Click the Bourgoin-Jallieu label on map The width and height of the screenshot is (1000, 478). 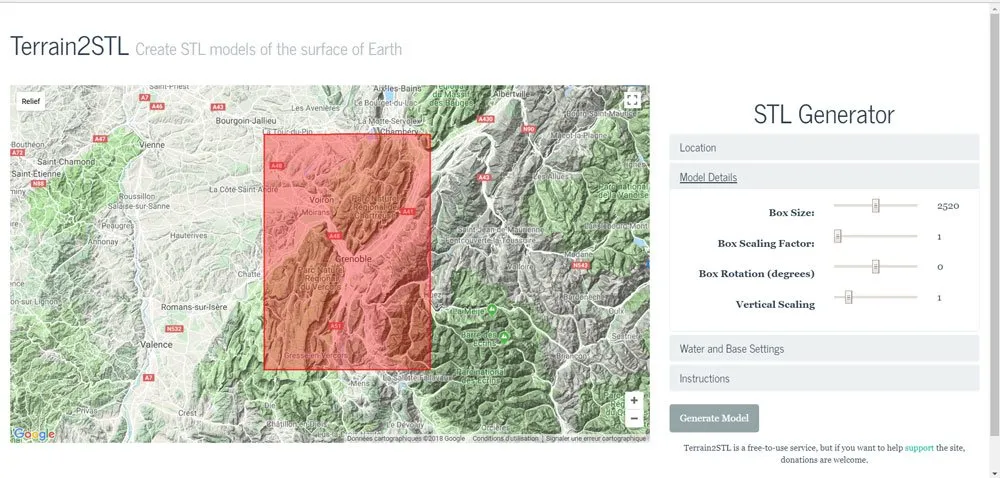(x=246, y=120)
